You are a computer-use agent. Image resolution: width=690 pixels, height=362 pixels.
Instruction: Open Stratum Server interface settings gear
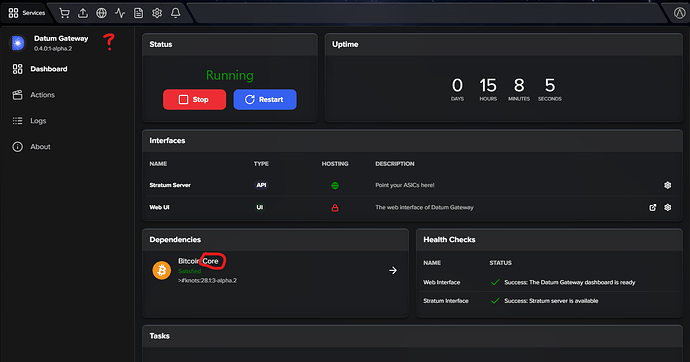(x=668, y=185)
